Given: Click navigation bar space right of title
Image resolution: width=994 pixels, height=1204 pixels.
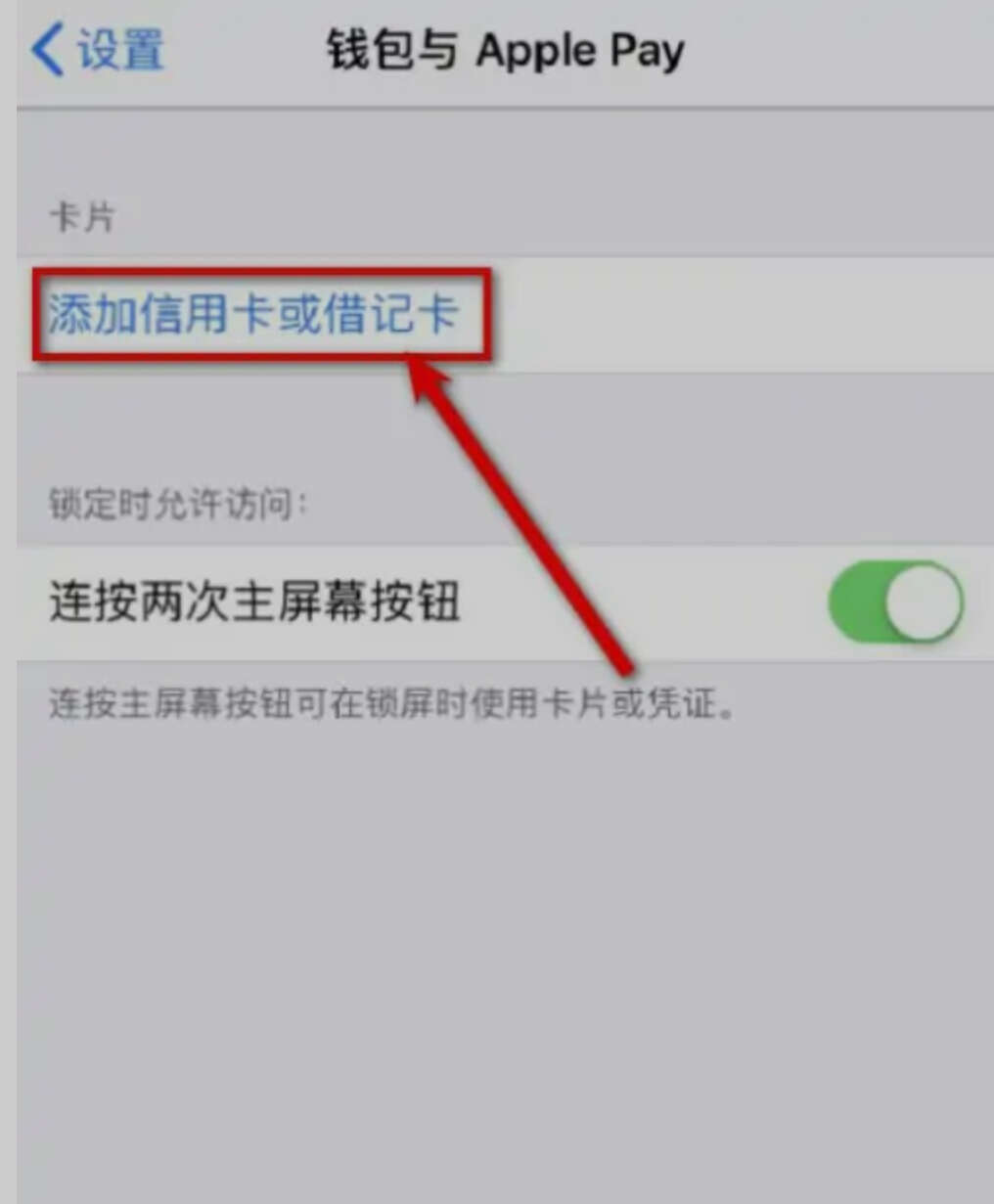Looking at the screenshot, I should tap(839, 51).
